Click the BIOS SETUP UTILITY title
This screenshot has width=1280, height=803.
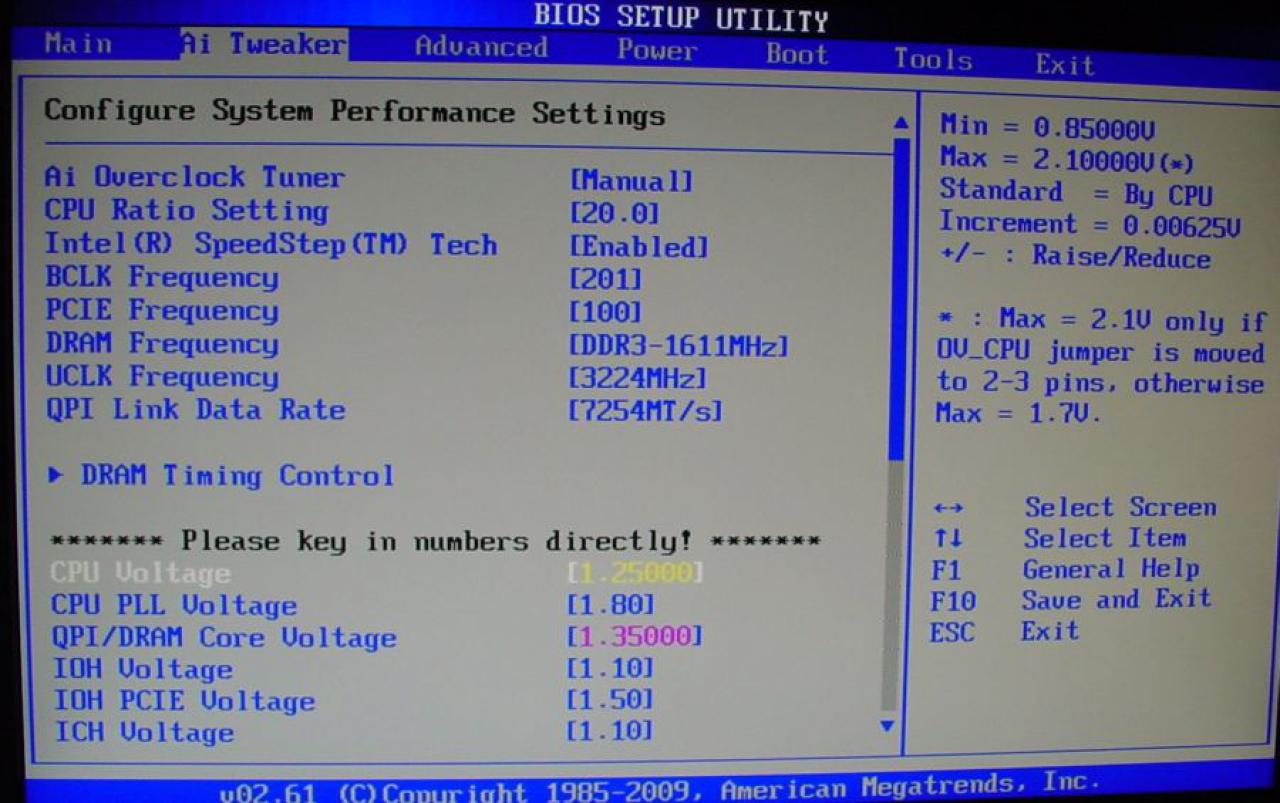681,17
